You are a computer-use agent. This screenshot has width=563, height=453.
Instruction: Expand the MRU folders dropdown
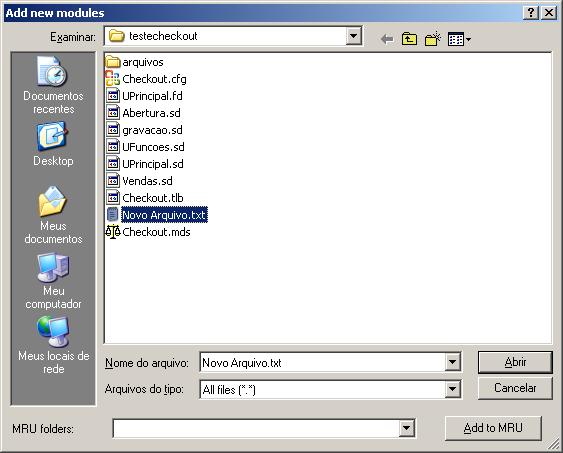coord(406,428)
